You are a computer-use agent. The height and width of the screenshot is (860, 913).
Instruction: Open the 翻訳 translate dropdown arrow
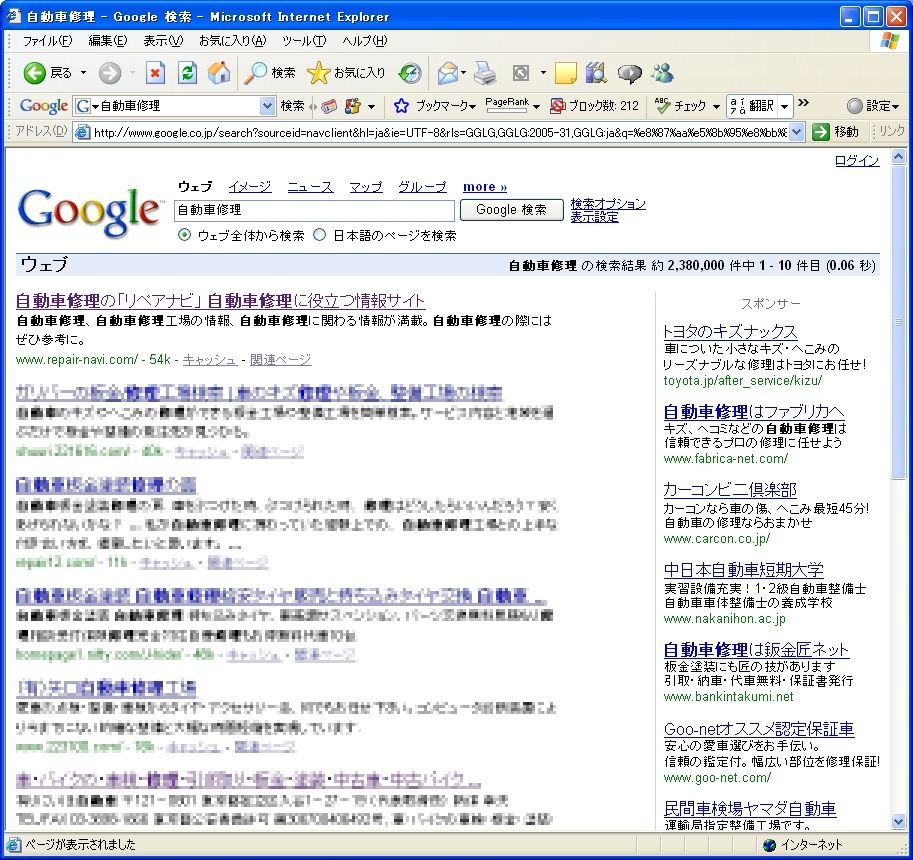(784, 107)
